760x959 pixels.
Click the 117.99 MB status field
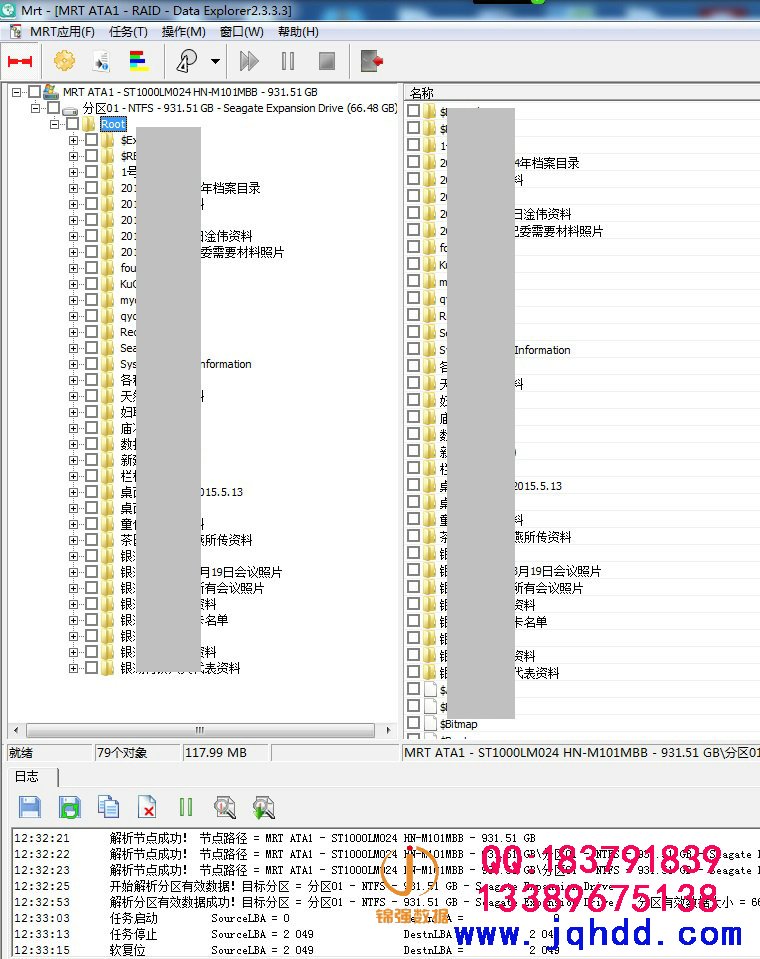(225, 753)
